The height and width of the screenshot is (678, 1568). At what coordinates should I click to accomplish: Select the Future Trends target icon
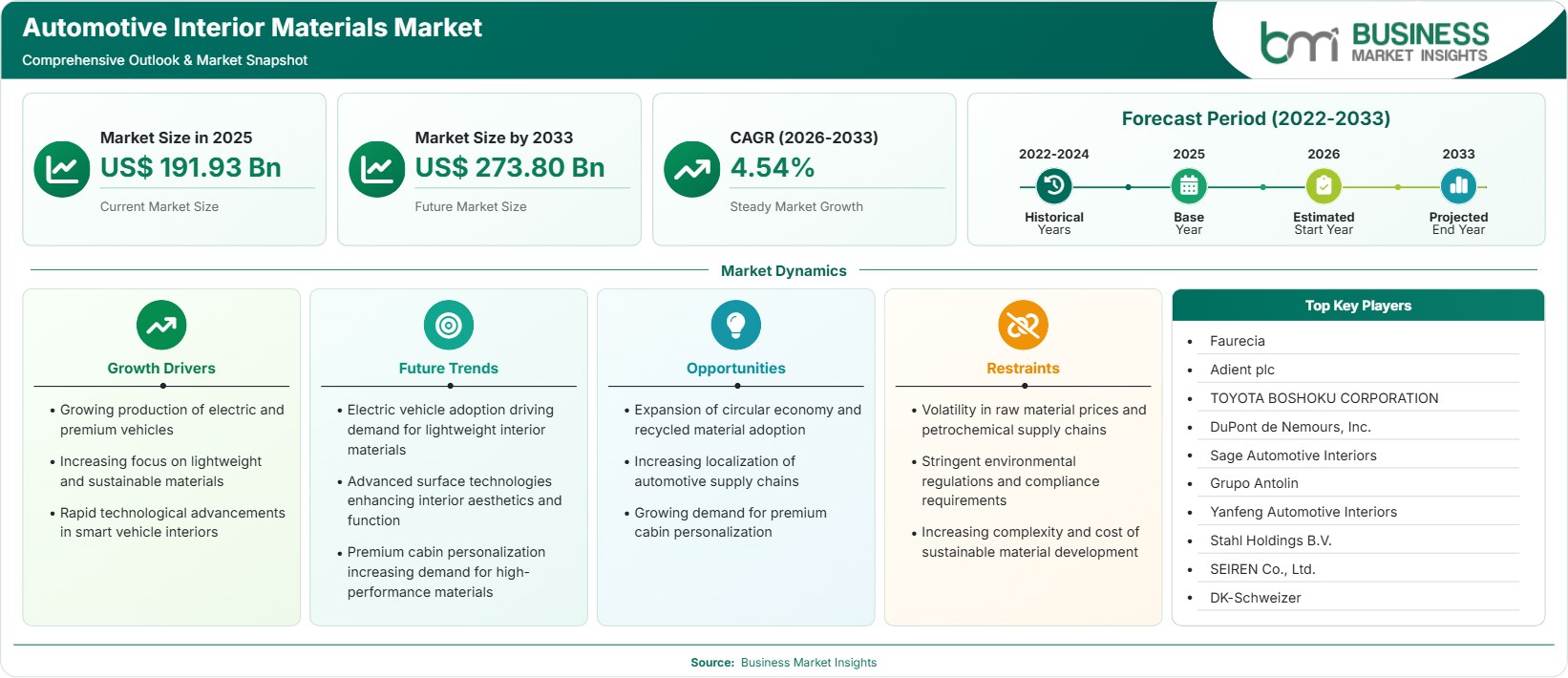449,326
